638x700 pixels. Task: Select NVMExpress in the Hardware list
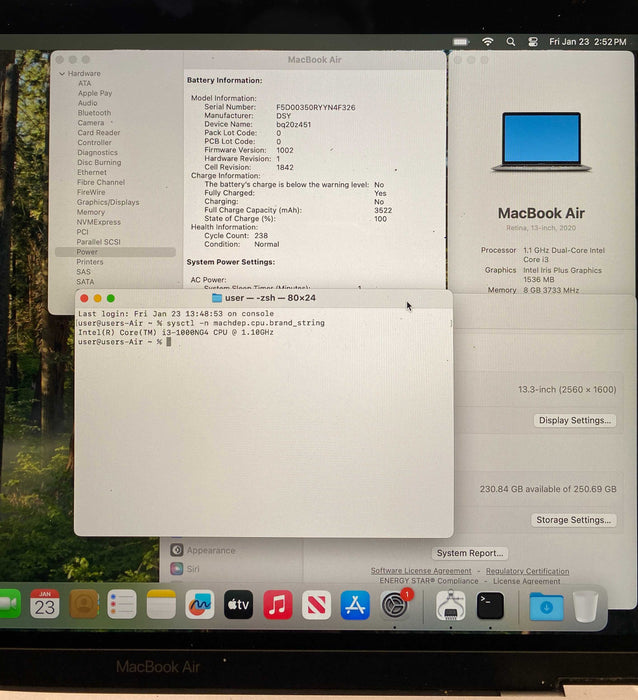click(x=99, y=222)
